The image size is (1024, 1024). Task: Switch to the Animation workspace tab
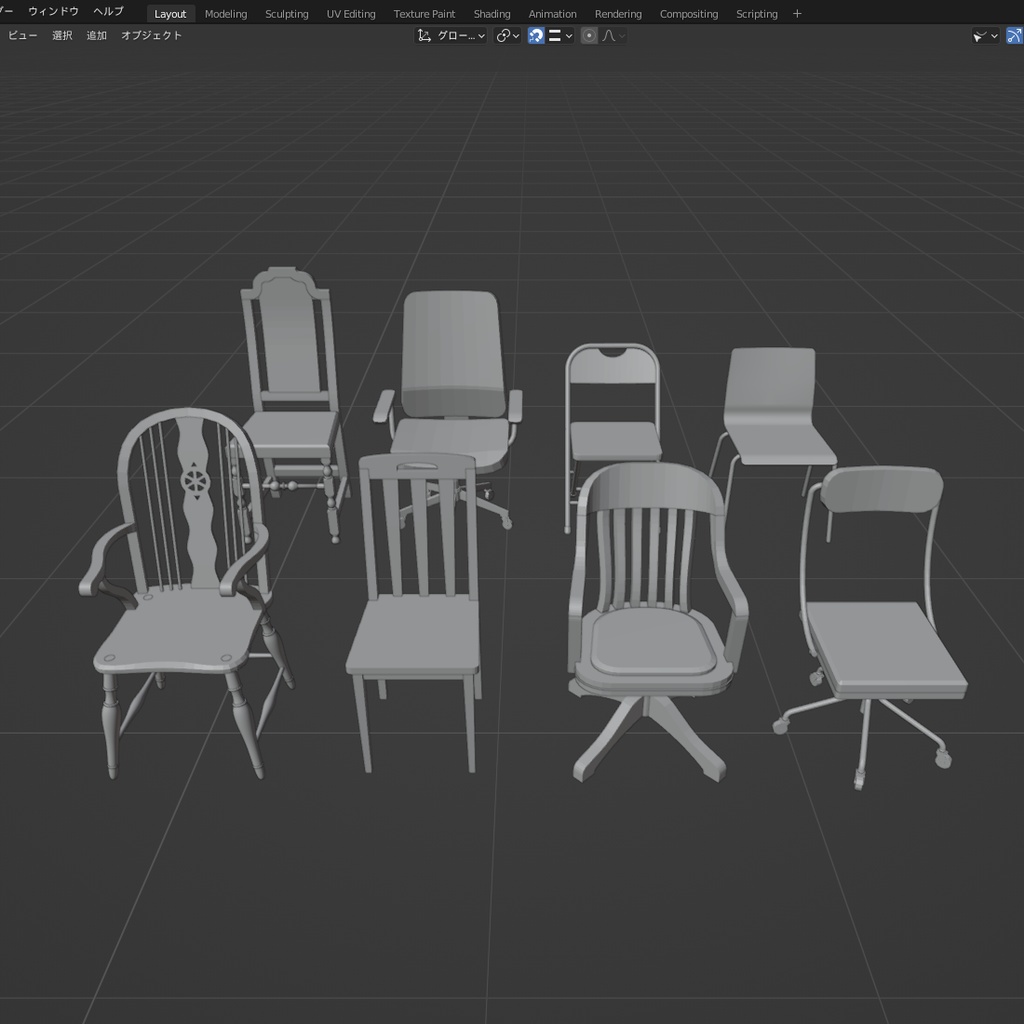click(x=552, y=14)
